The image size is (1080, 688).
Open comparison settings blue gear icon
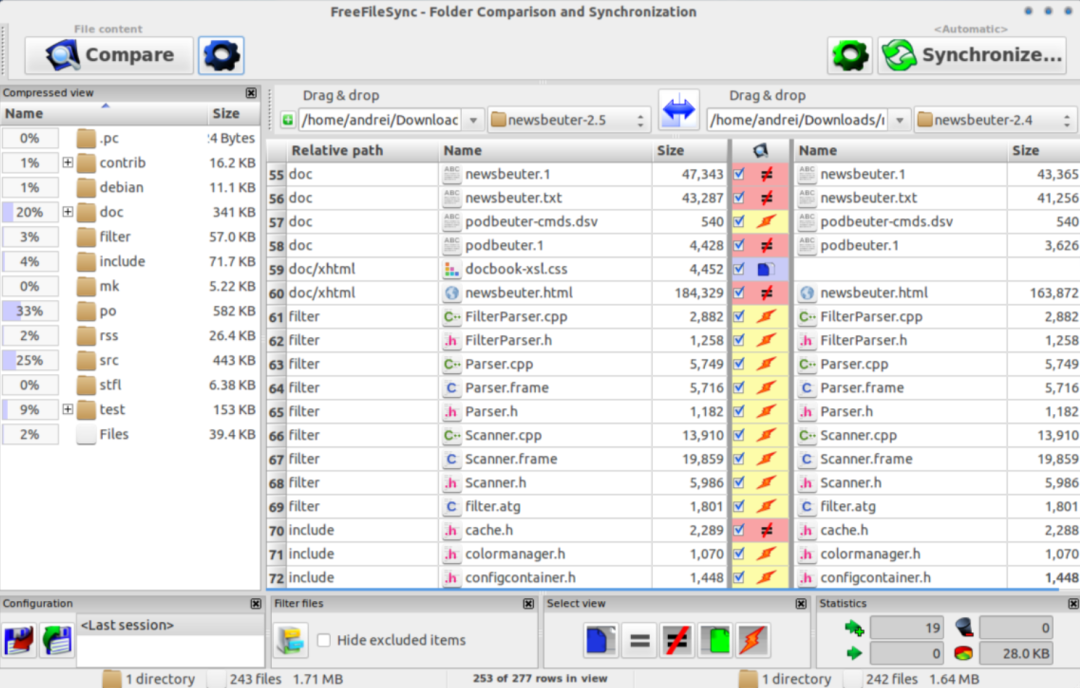(x=221, y=55)
